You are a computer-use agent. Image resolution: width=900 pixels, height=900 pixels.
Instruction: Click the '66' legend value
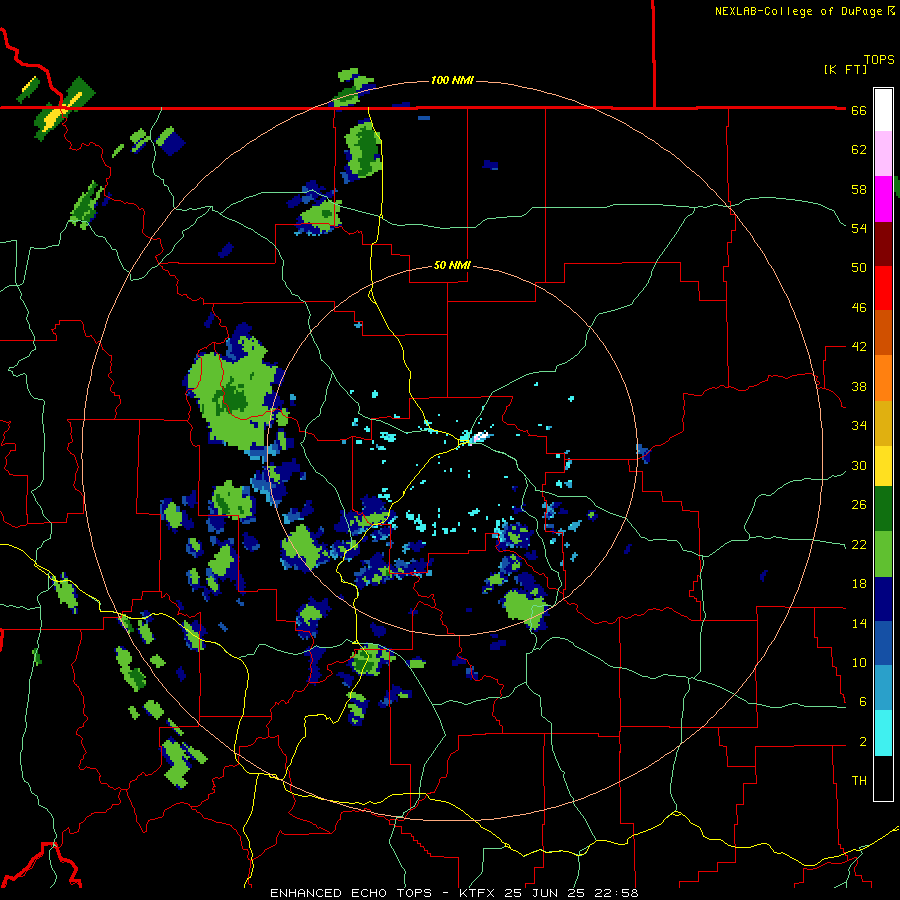[x=859, y=110]
